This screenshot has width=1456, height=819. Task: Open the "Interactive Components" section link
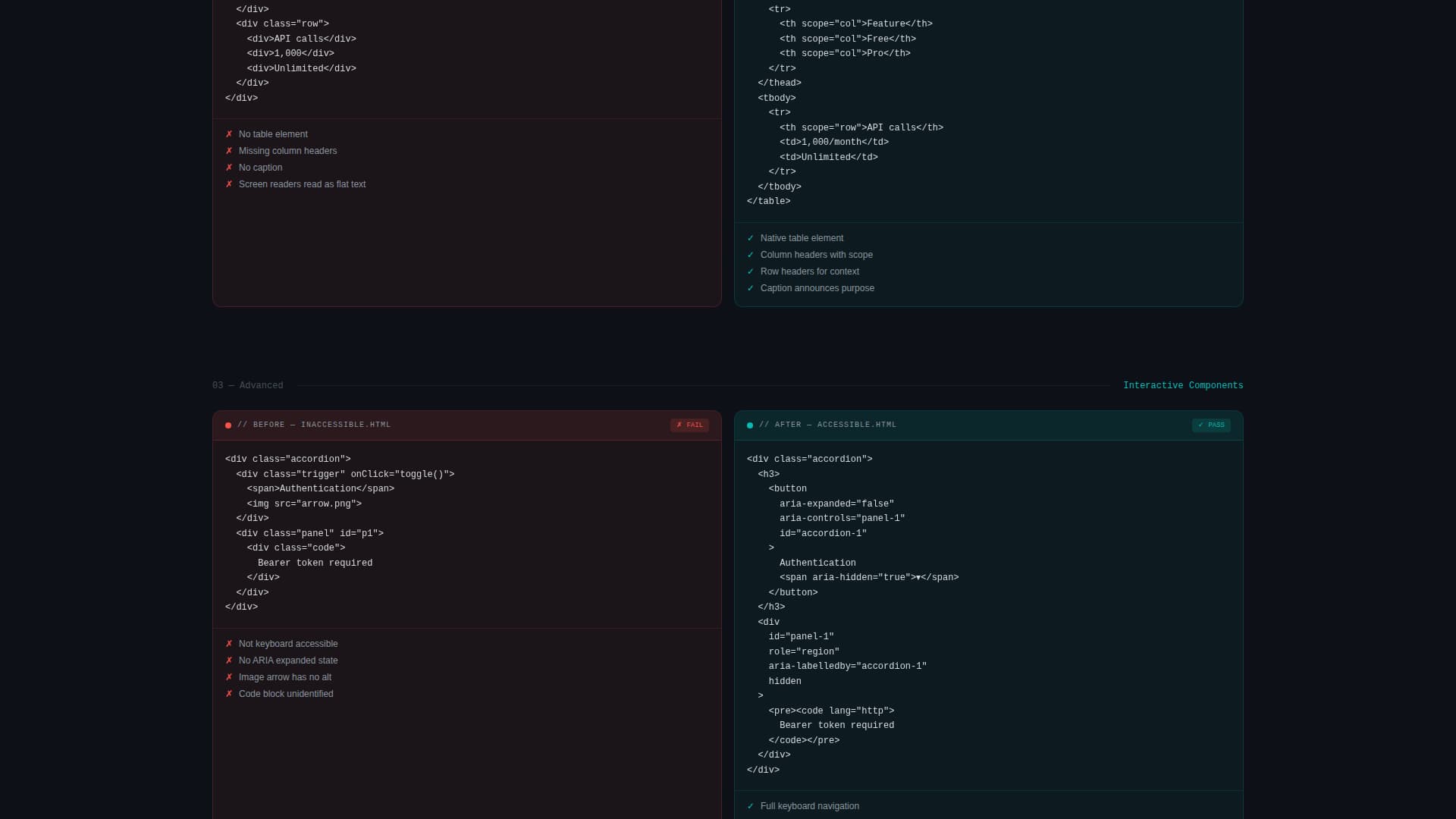(x=1183, y=386)
